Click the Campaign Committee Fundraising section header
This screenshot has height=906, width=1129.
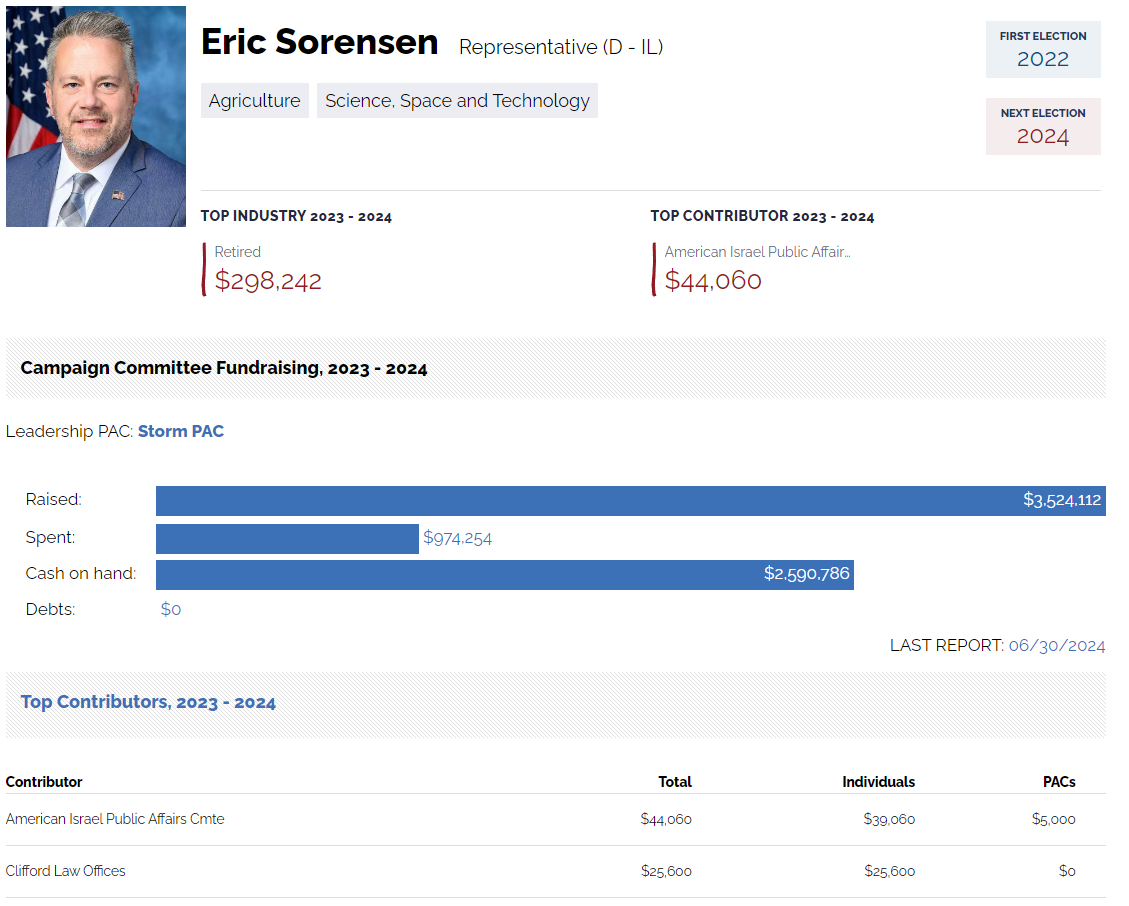224,368
